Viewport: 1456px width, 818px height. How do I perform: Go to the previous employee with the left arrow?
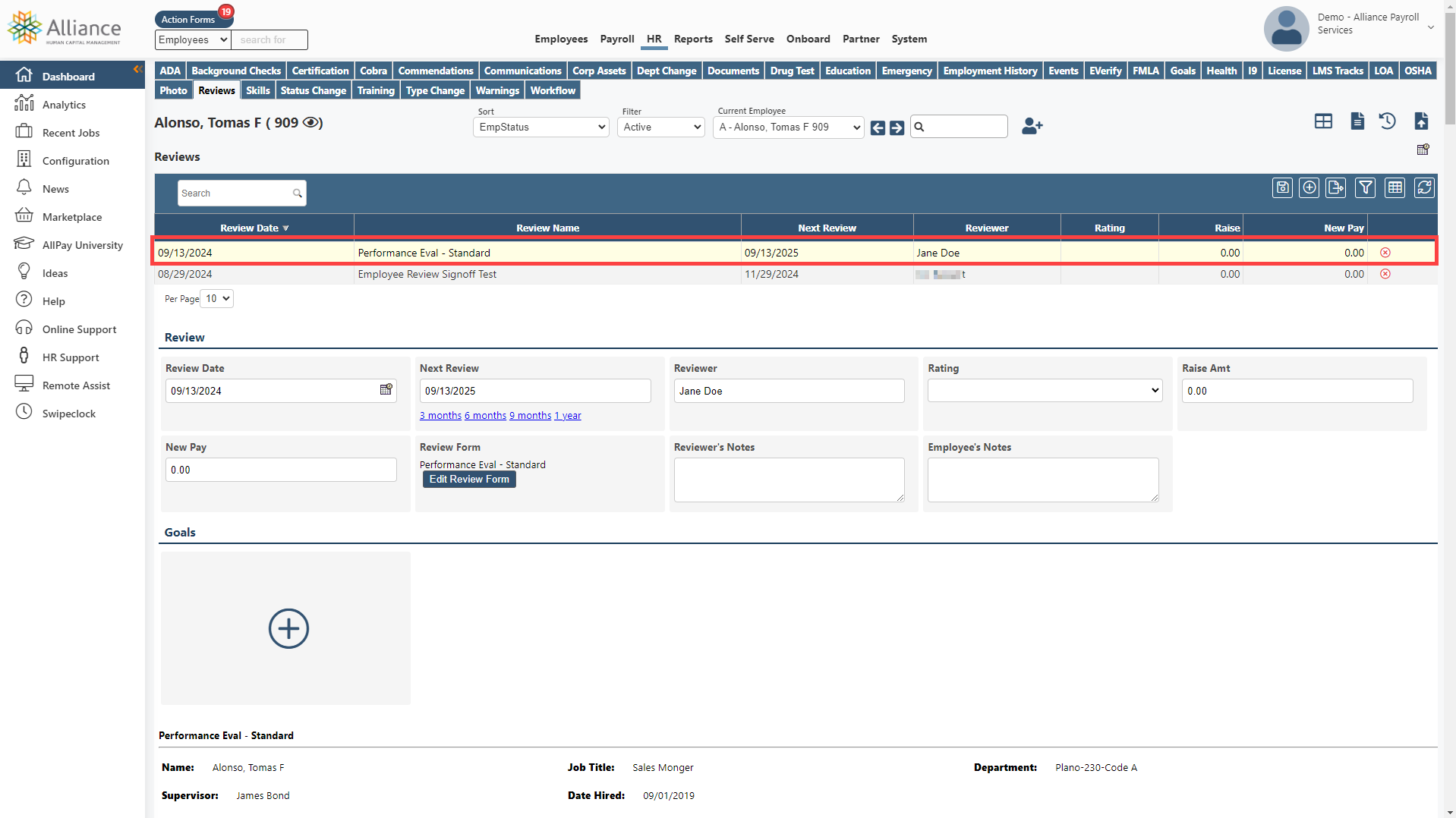point(878,127)
